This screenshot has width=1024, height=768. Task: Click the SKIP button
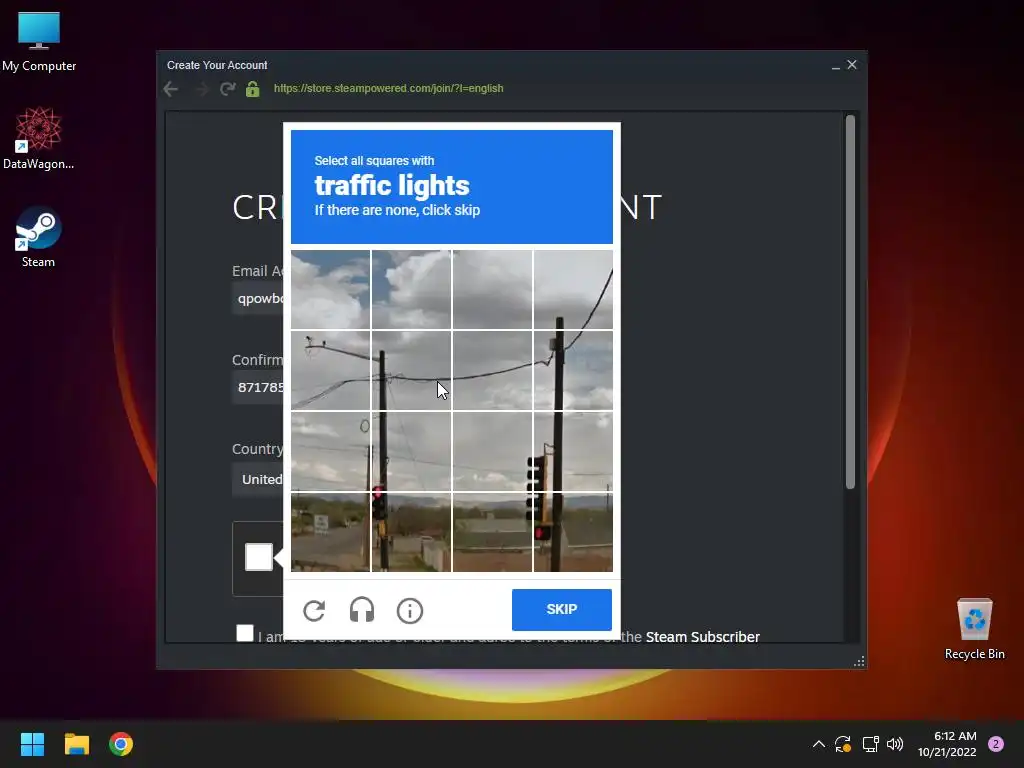[562, 609]
